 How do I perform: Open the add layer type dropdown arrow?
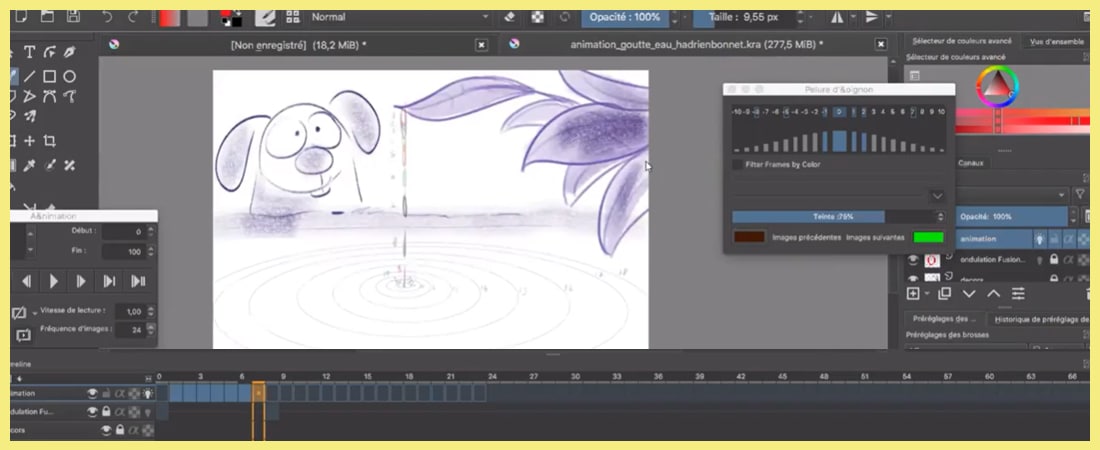[x=927, y=293]
